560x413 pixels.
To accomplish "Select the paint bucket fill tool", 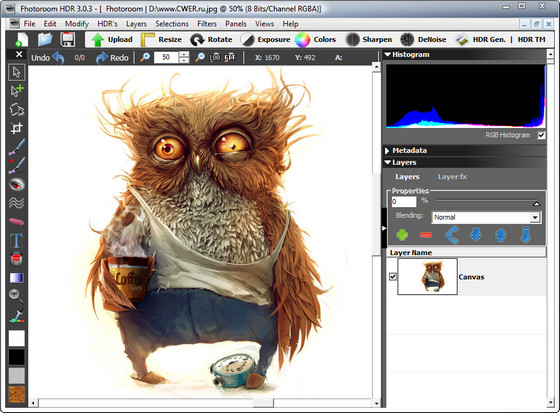I will point(16,259).
